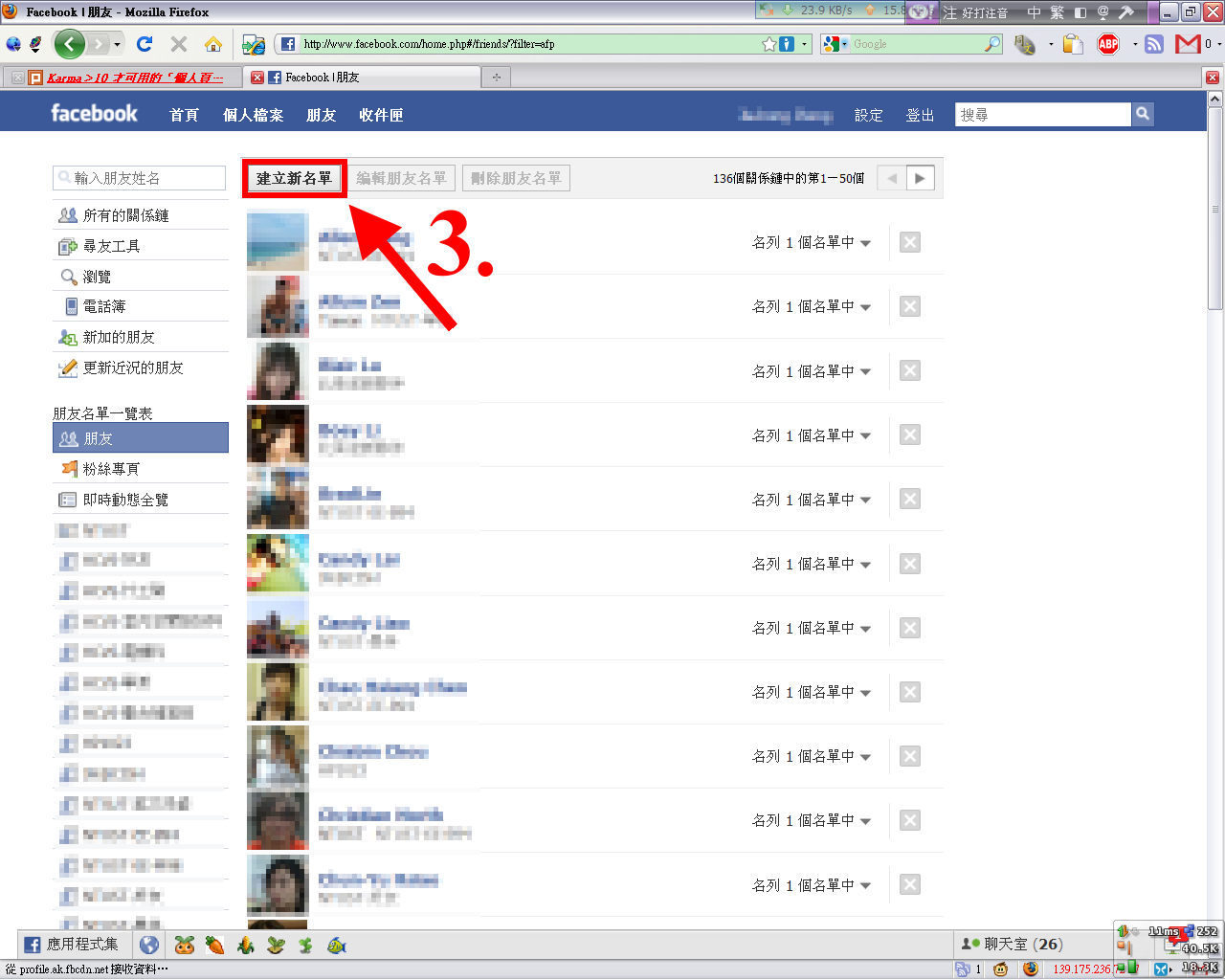Open the Gmail notifier icon
The image size is (1225, 980).
(1188, 44)
